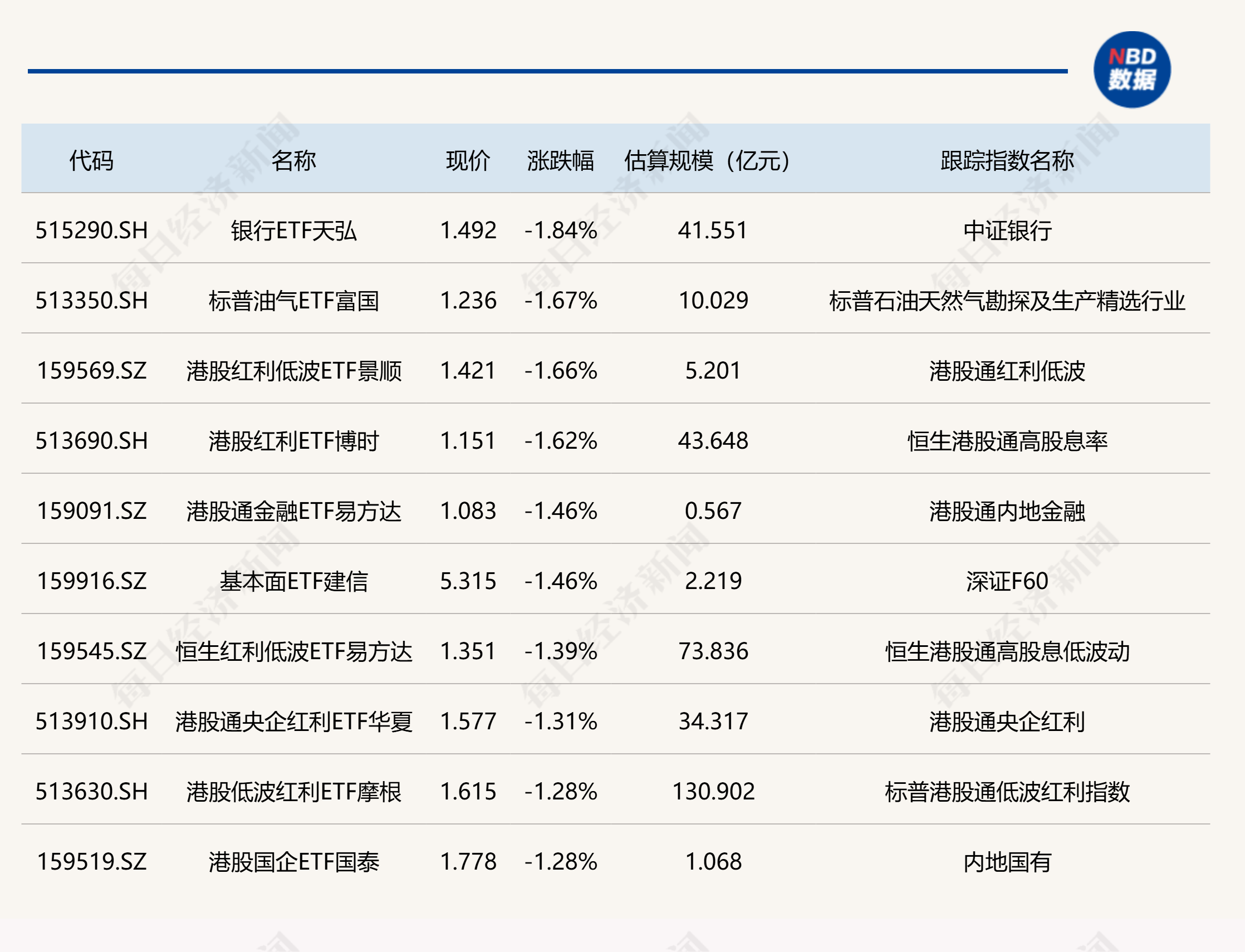Click the index name 恒生港股通高股息率
This screenshot has height=952, width=1245.
[x=1007, y=441]
